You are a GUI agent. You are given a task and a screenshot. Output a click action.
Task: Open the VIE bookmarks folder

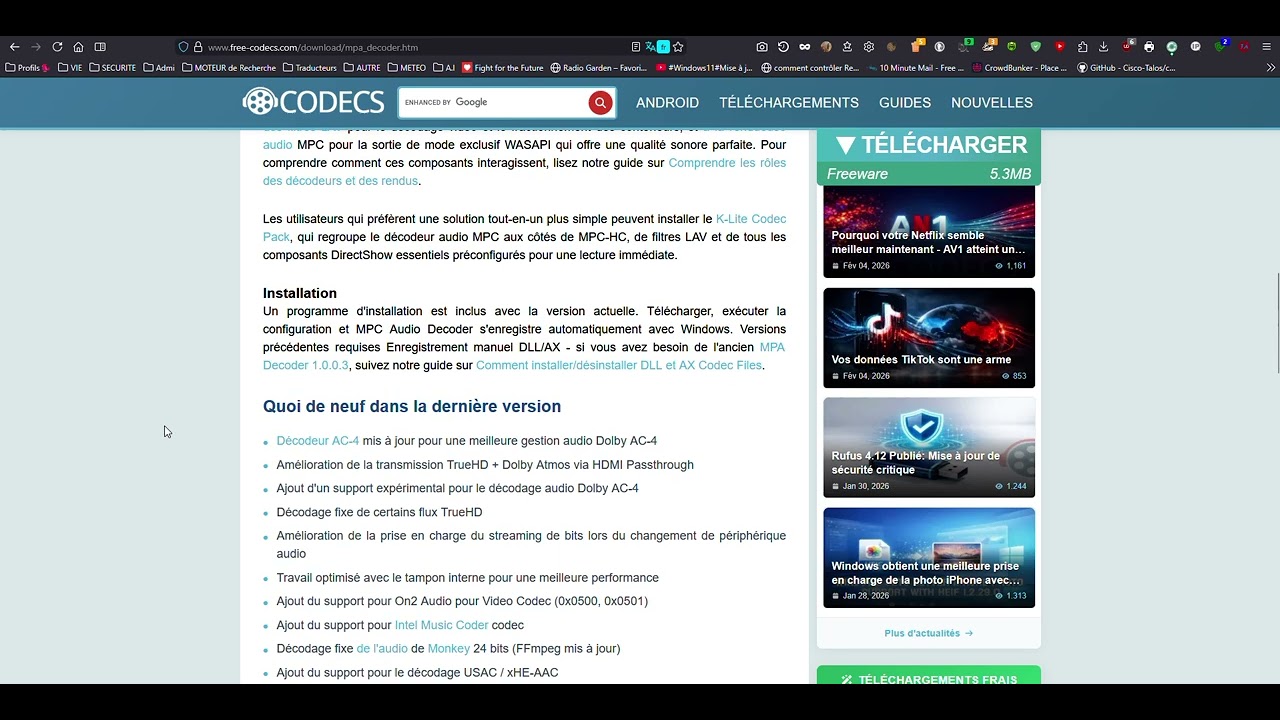coord(70,68)
